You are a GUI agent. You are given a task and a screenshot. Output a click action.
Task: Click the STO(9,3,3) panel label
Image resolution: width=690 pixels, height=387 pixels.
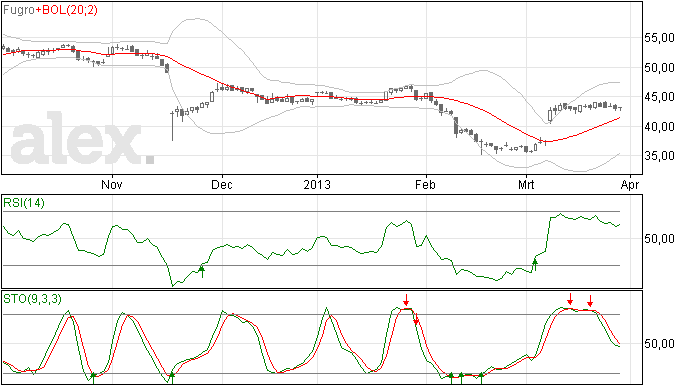tap(32, 299)
